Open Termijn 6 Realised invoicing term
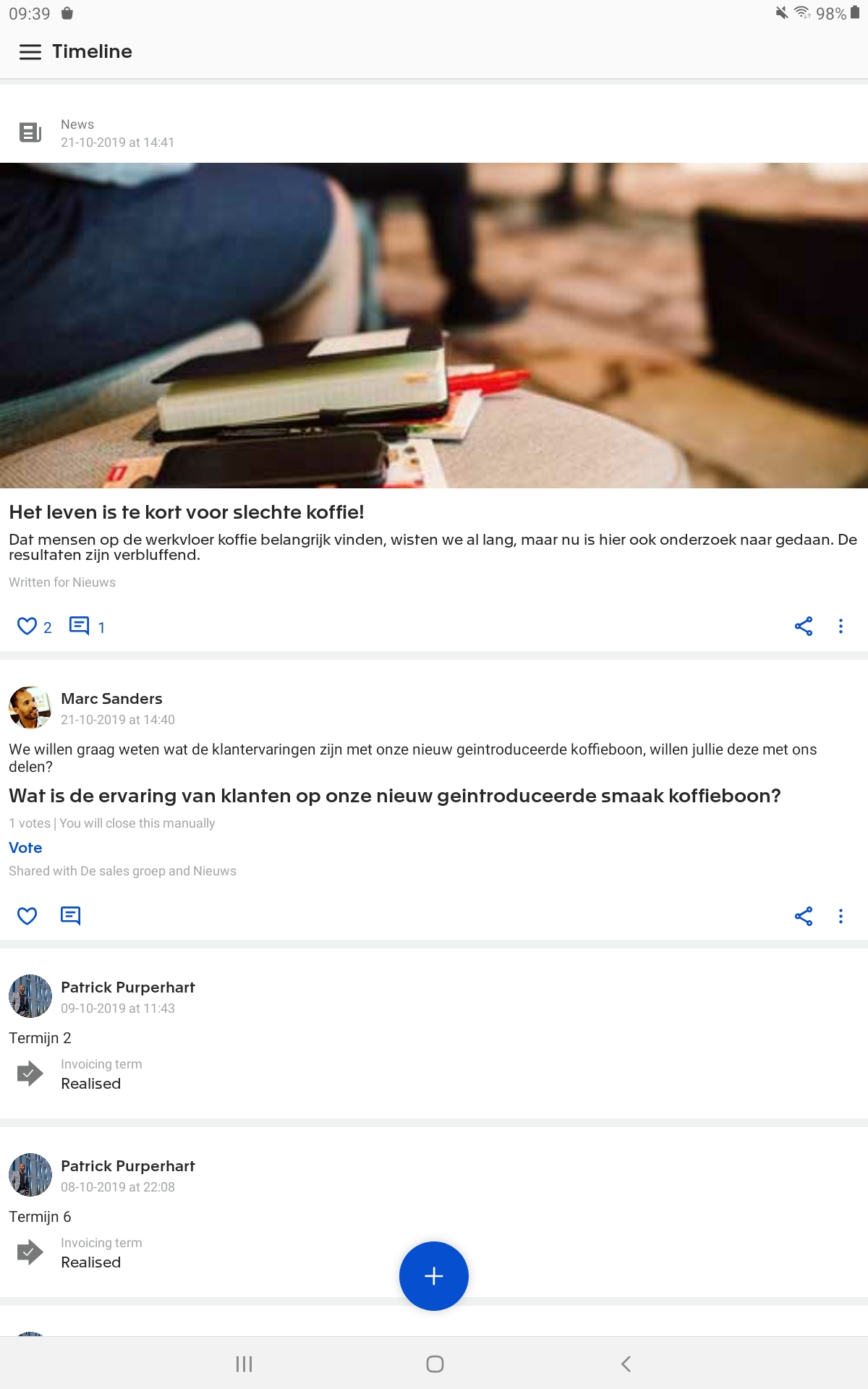 tap(90, 1262)
